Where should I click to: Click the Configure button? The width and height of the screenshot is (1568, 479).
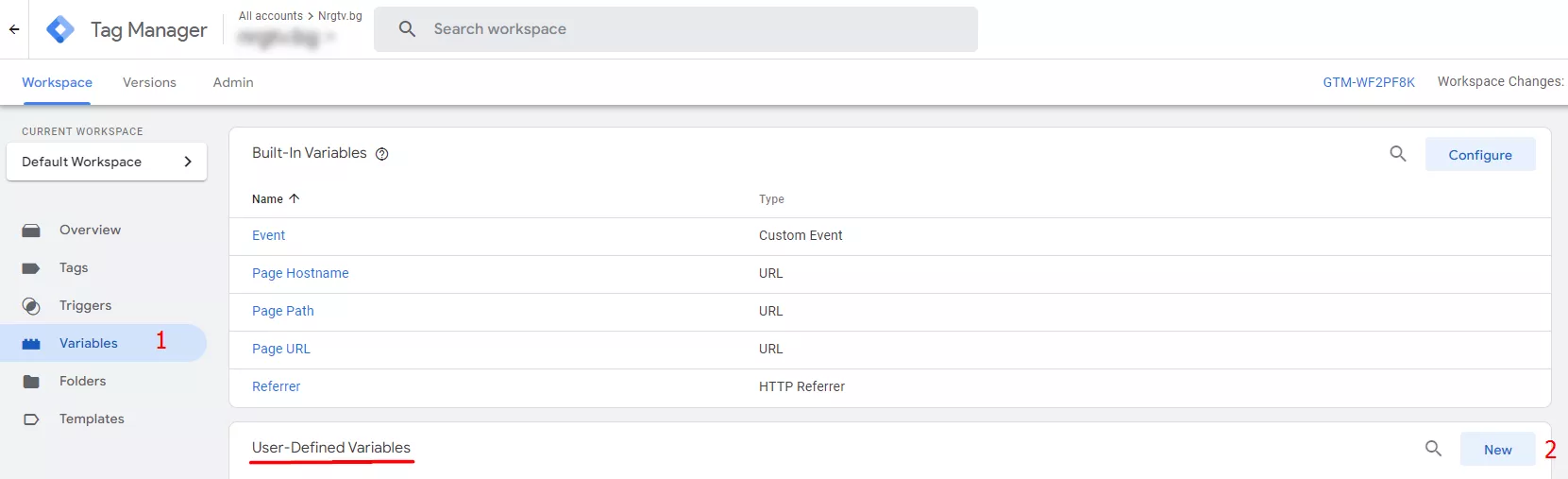(1480, 155)
